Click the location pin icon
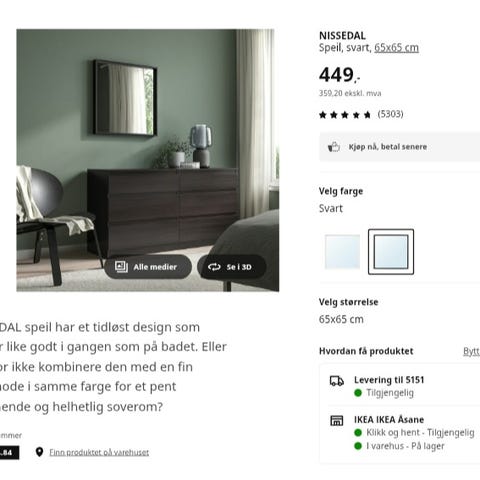This screenshot has width=480, height=480. pyautogui.click(x=39, y=452)
